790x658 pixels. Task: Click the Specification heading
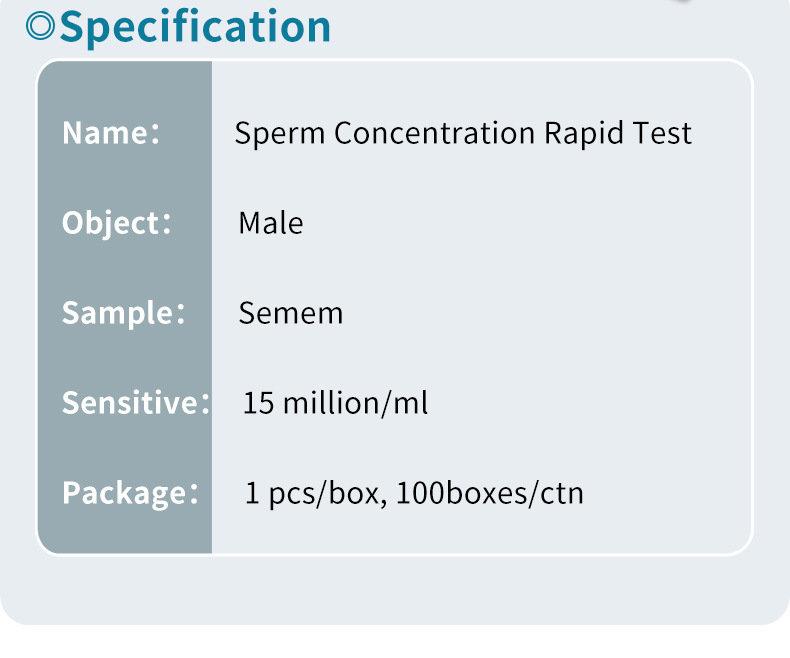pos(195,28)
